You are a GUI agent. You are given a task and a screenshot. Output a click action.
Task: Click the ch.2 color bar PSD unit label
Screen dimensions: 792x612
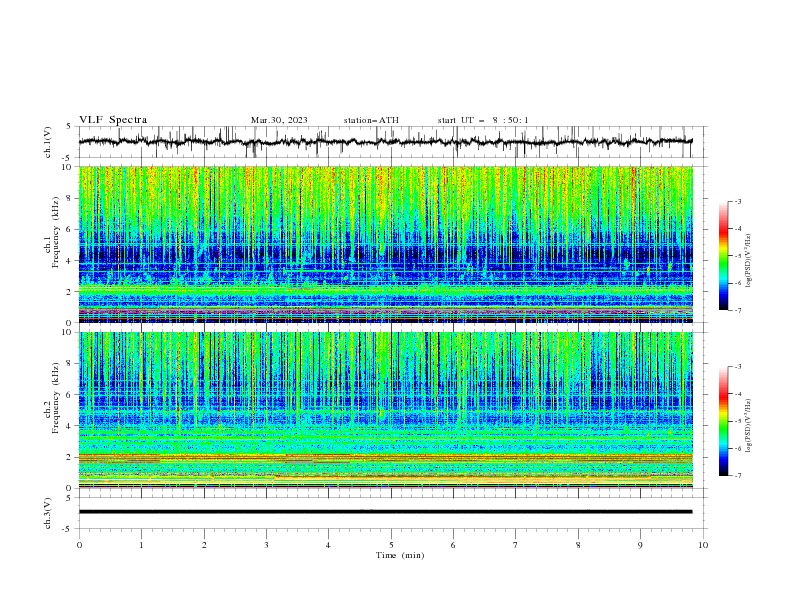coord(749,426)
